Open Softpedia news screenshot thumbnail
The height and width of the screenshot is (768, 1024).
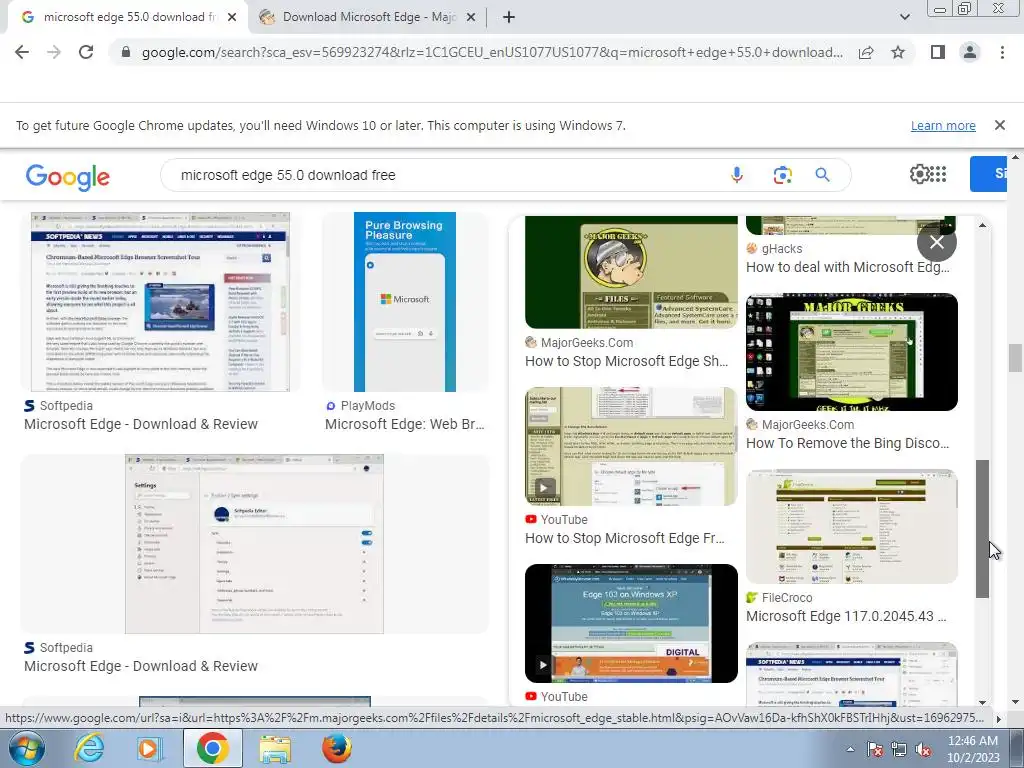click(160, 302)
